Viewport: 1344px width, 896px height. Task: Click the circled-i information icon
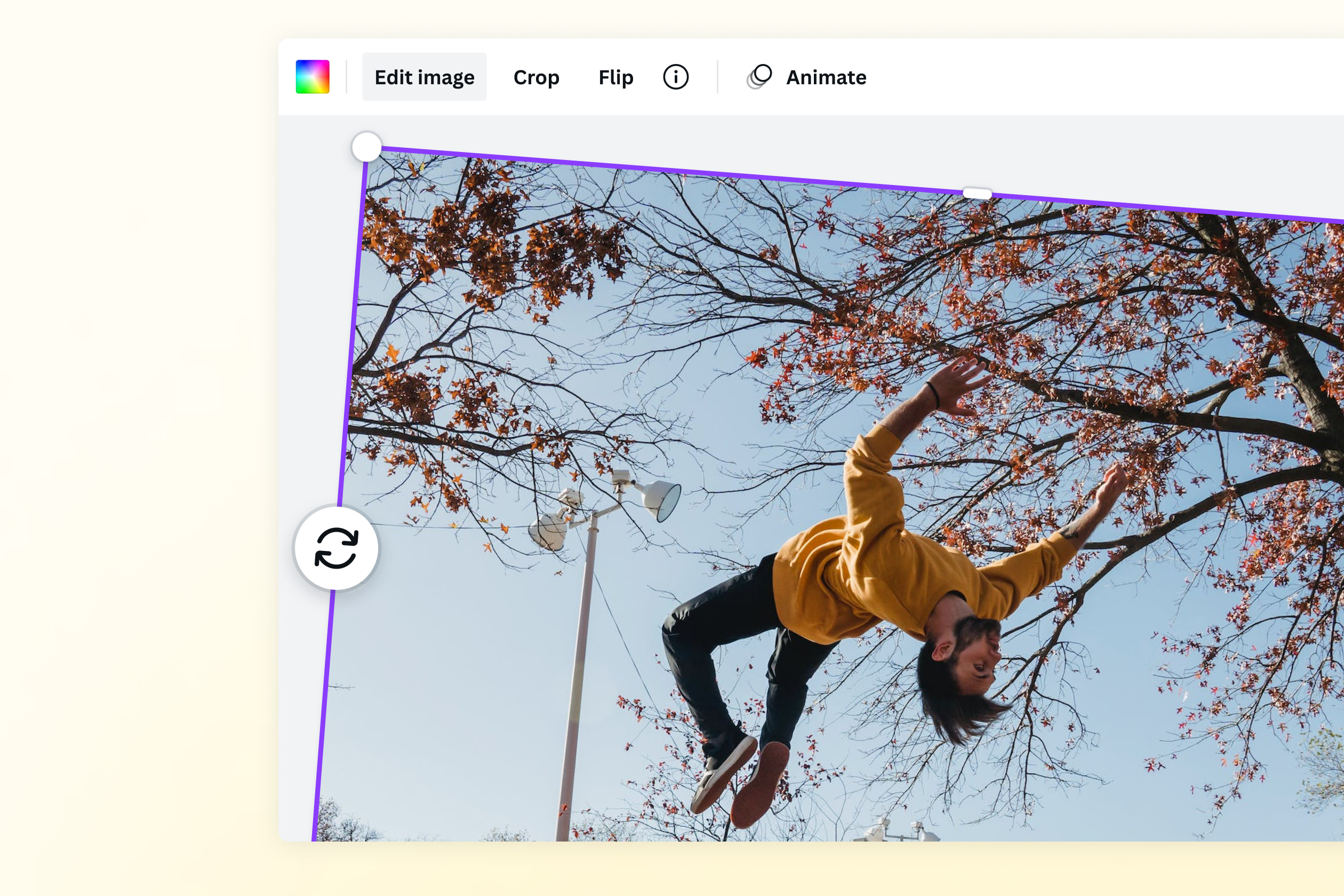676,77
